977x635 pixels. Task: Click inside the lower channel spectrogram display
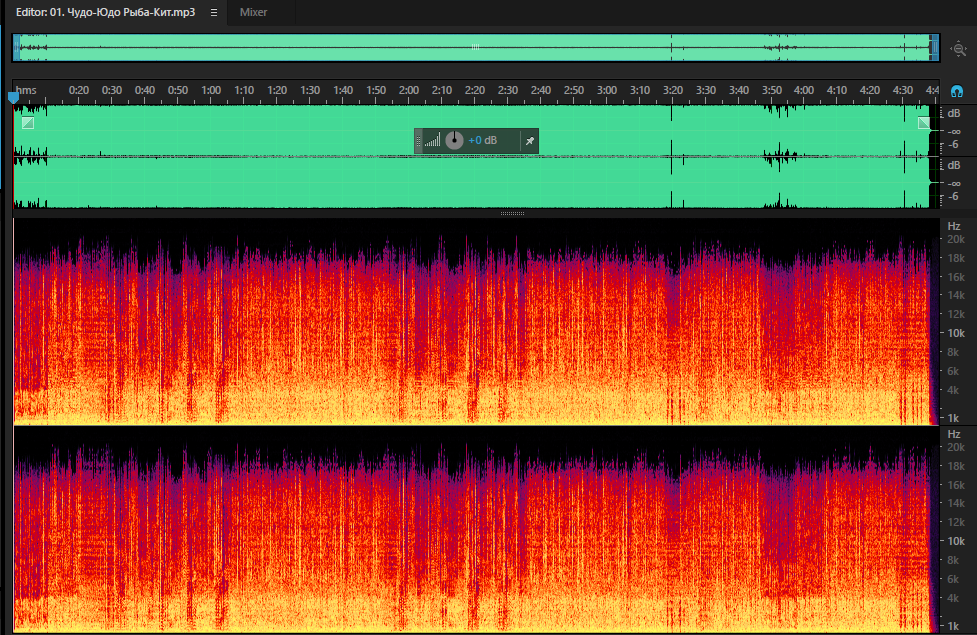476,530
